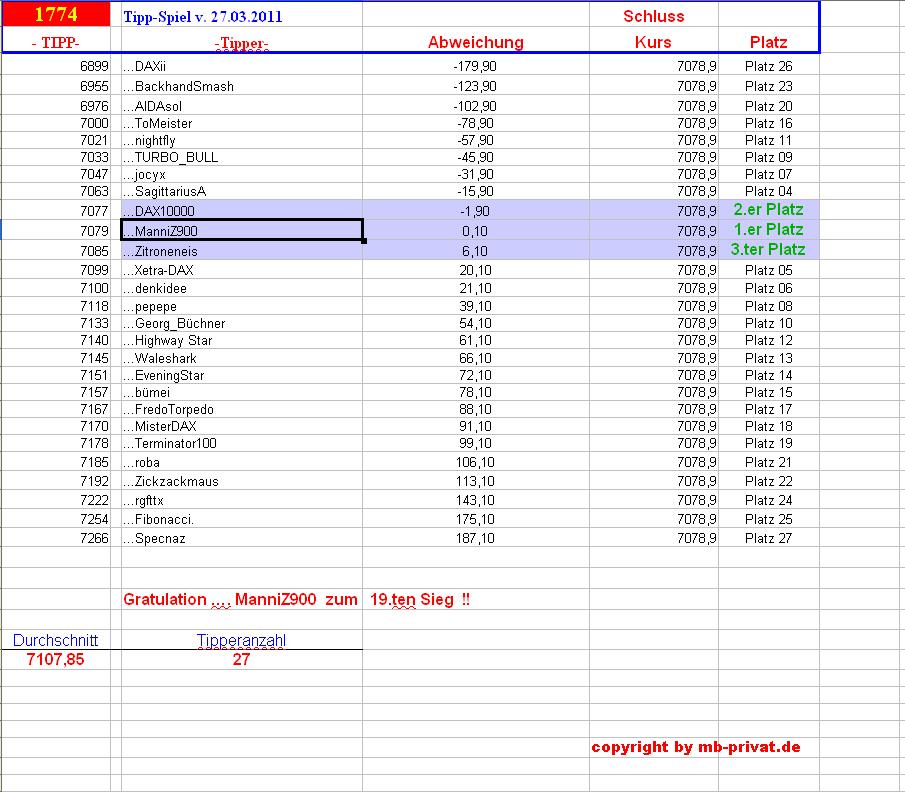Click the 19.ten Sieg !! text

coord(420,599)
